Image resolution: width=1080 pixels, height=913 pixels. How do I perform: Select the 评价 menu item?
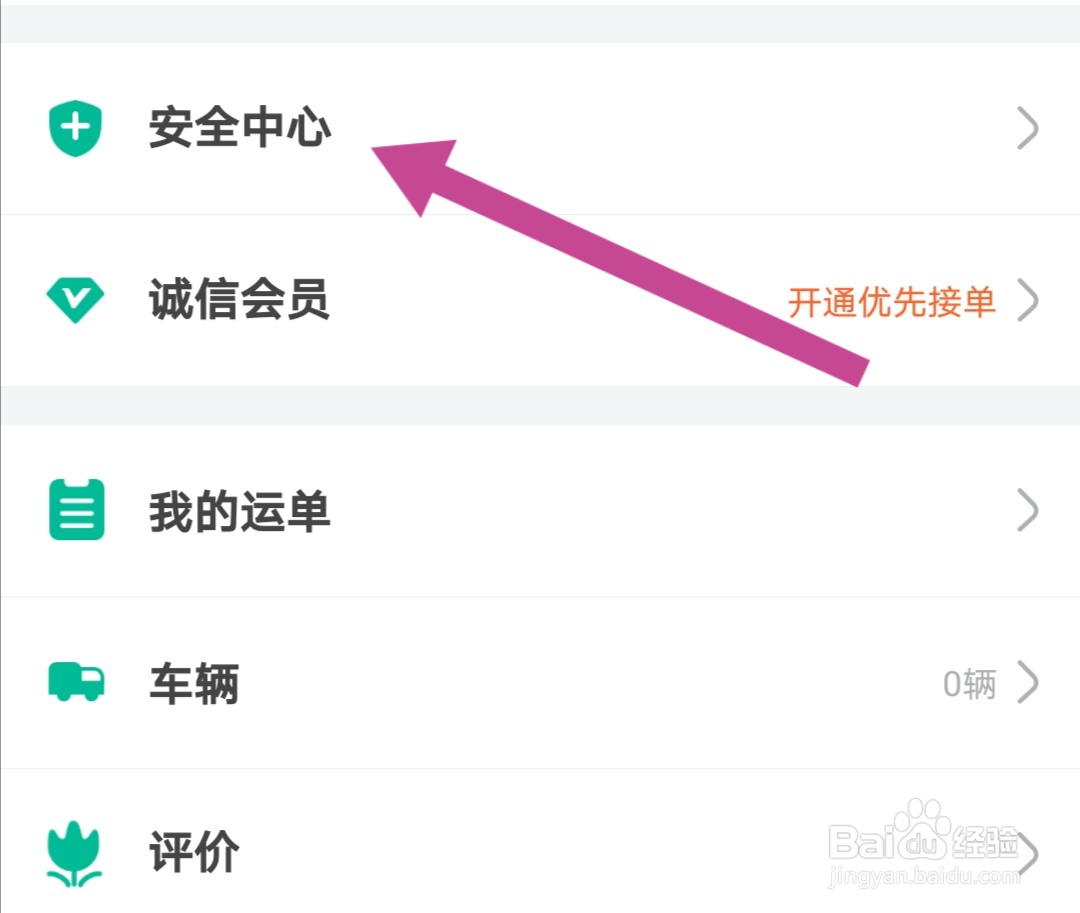(194, 854)
